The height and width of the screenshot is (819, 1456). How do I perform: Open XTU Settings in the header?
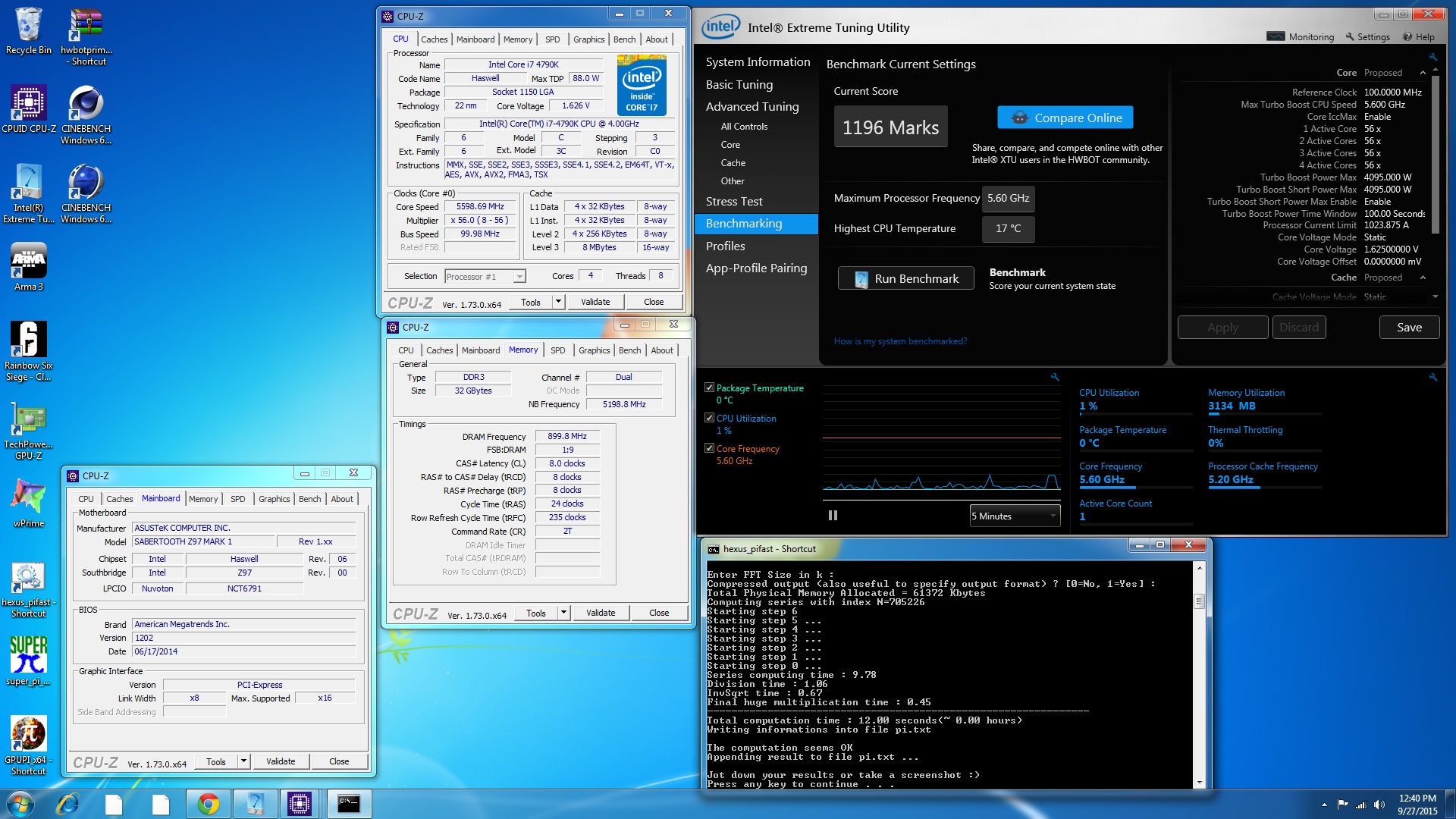click(x=1368, y=36)
